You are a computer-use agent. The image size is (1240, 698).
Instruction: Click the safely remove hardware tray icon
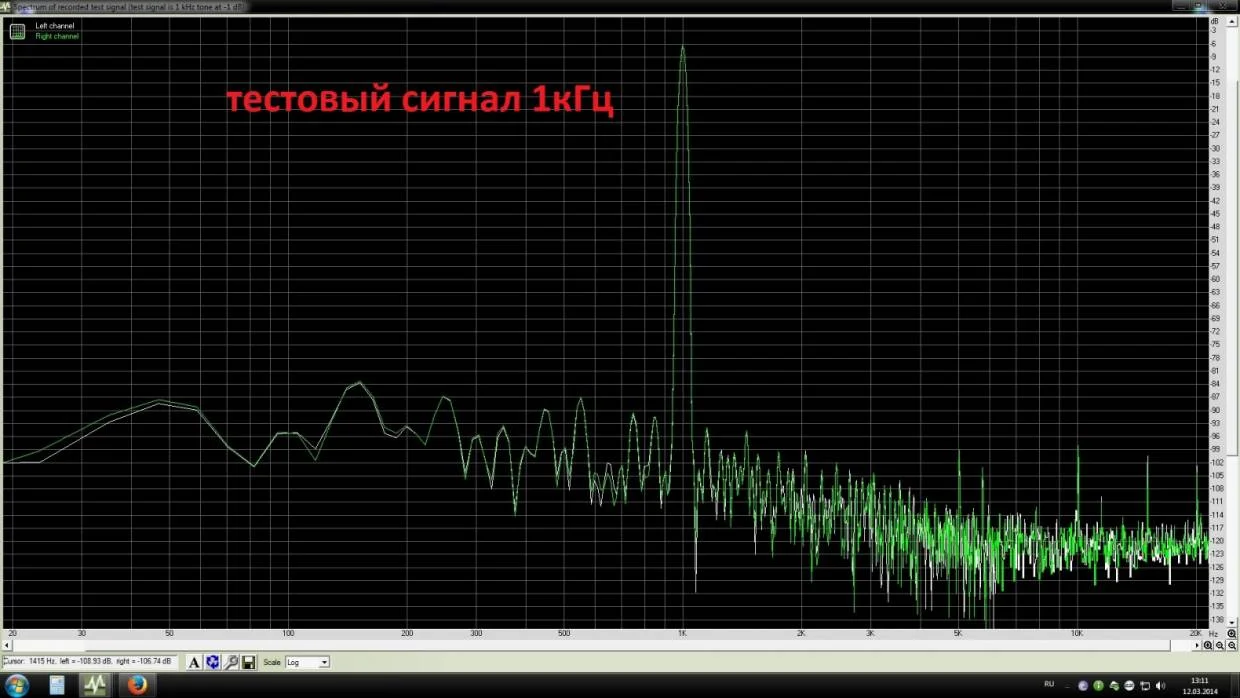coord(1114,685)
